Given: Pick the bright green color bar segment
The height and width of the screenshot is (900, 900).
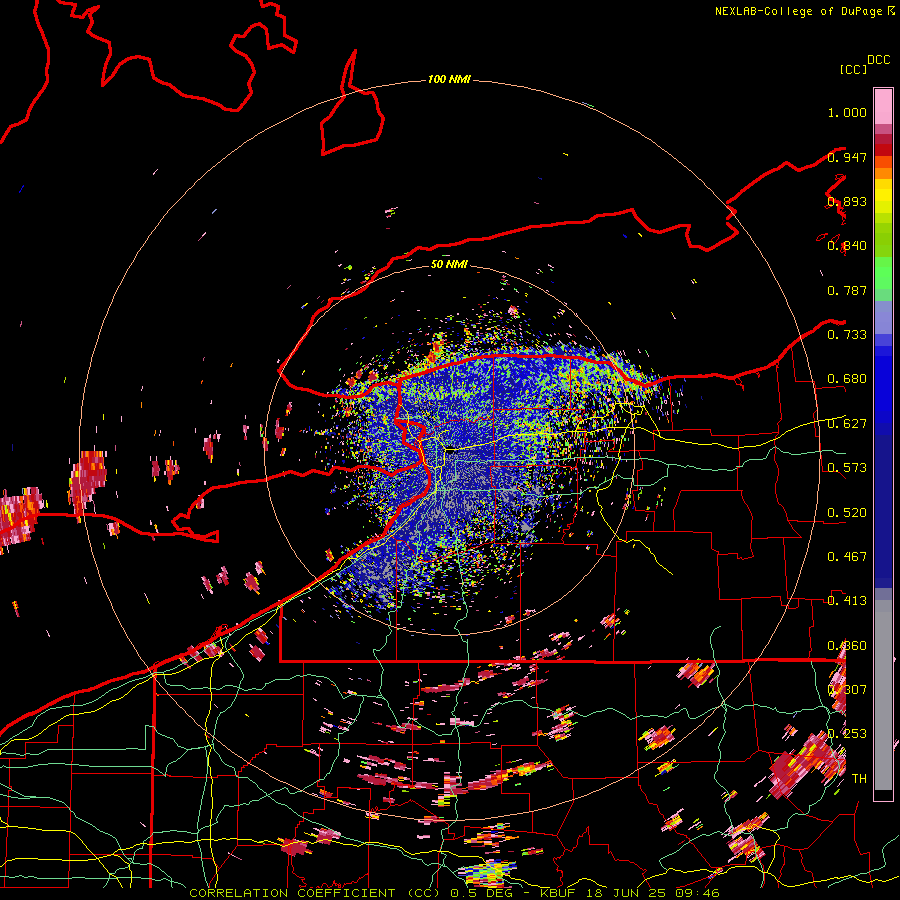Looking at the screenshot, I should (883, 273).
